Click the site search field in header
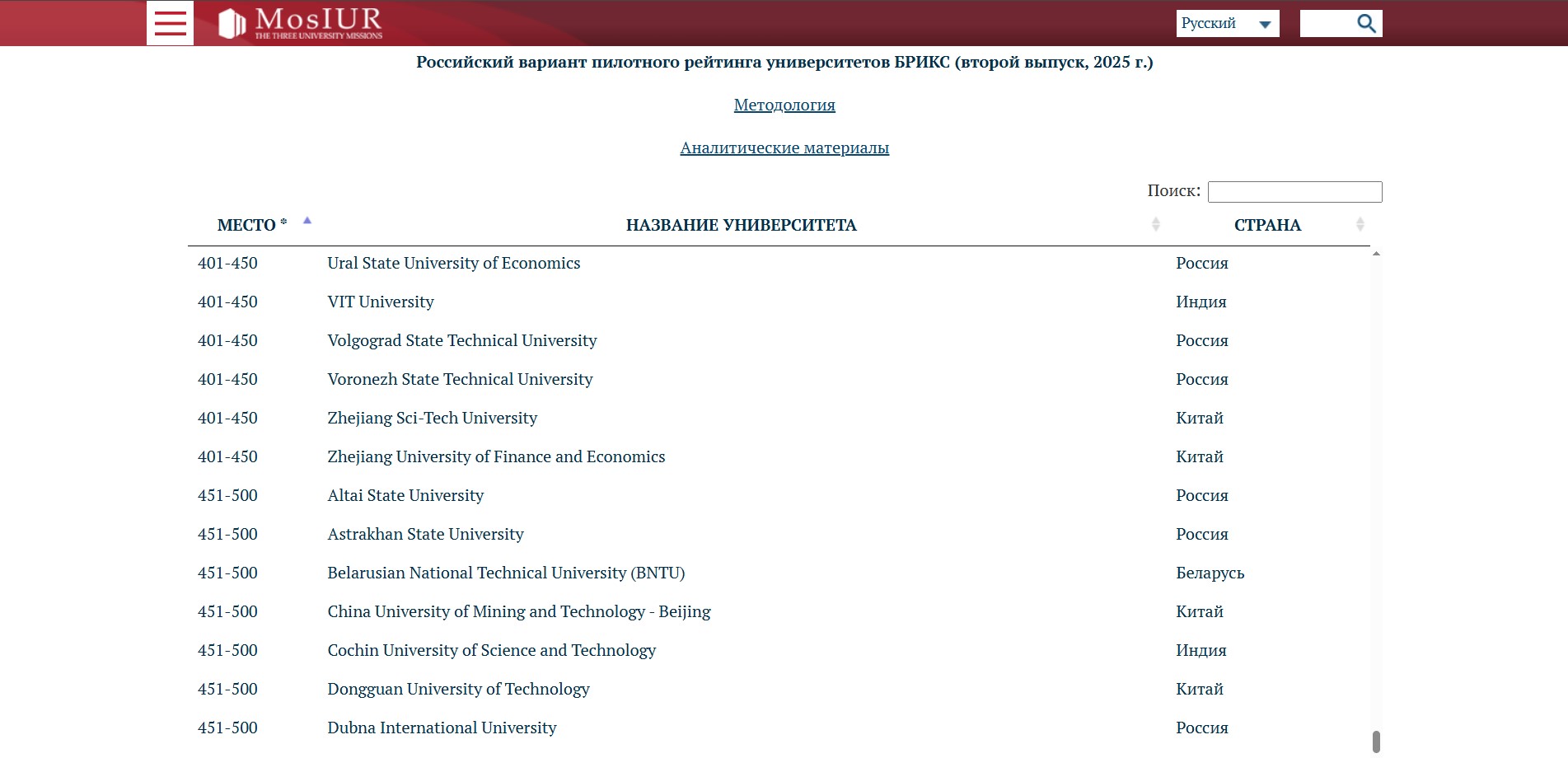The image size is (1568, 758). pyautogui.click(x=1326, y=24)
